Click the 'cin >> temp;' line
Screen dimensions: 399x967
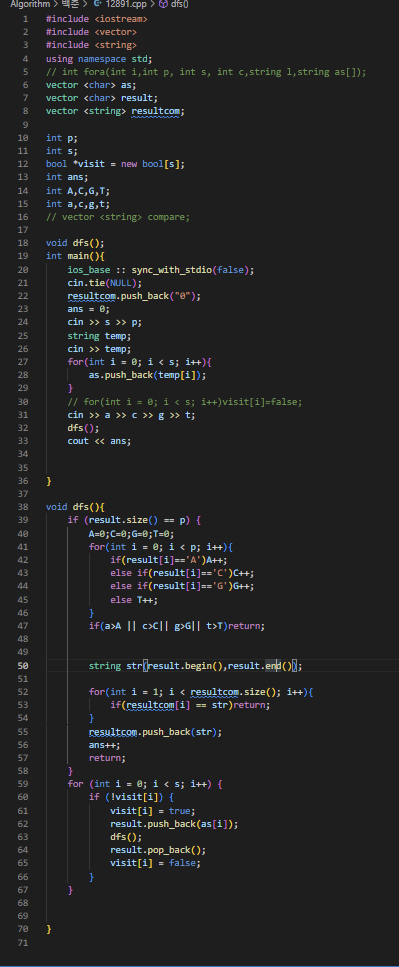[x=99, y=348]
